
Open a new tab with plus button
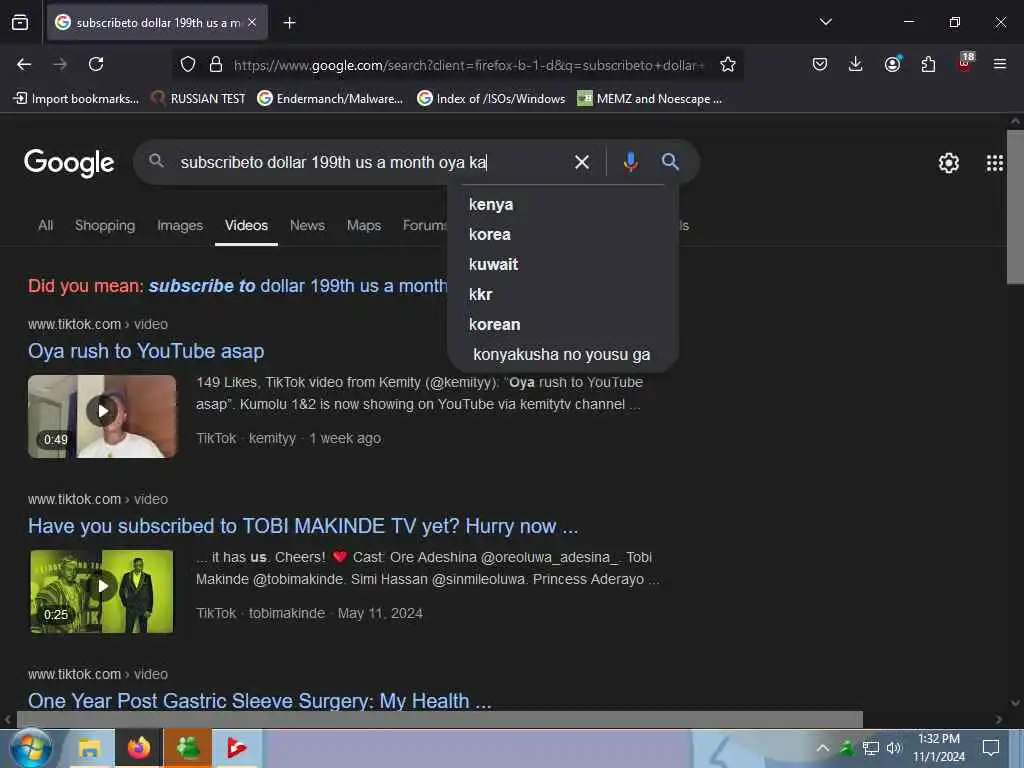pyautogui.click(x=289, y=23)
